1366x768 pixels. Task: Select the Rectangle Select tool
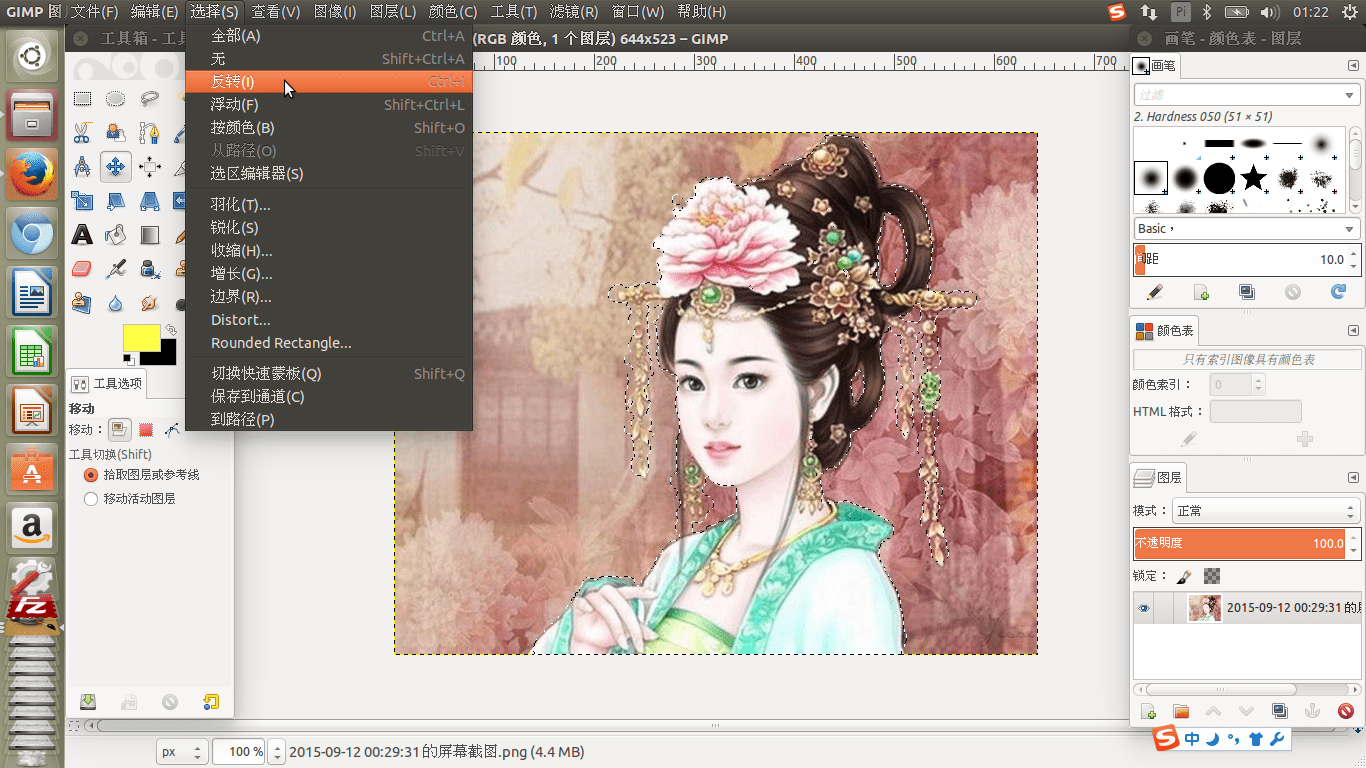(82, 98)
